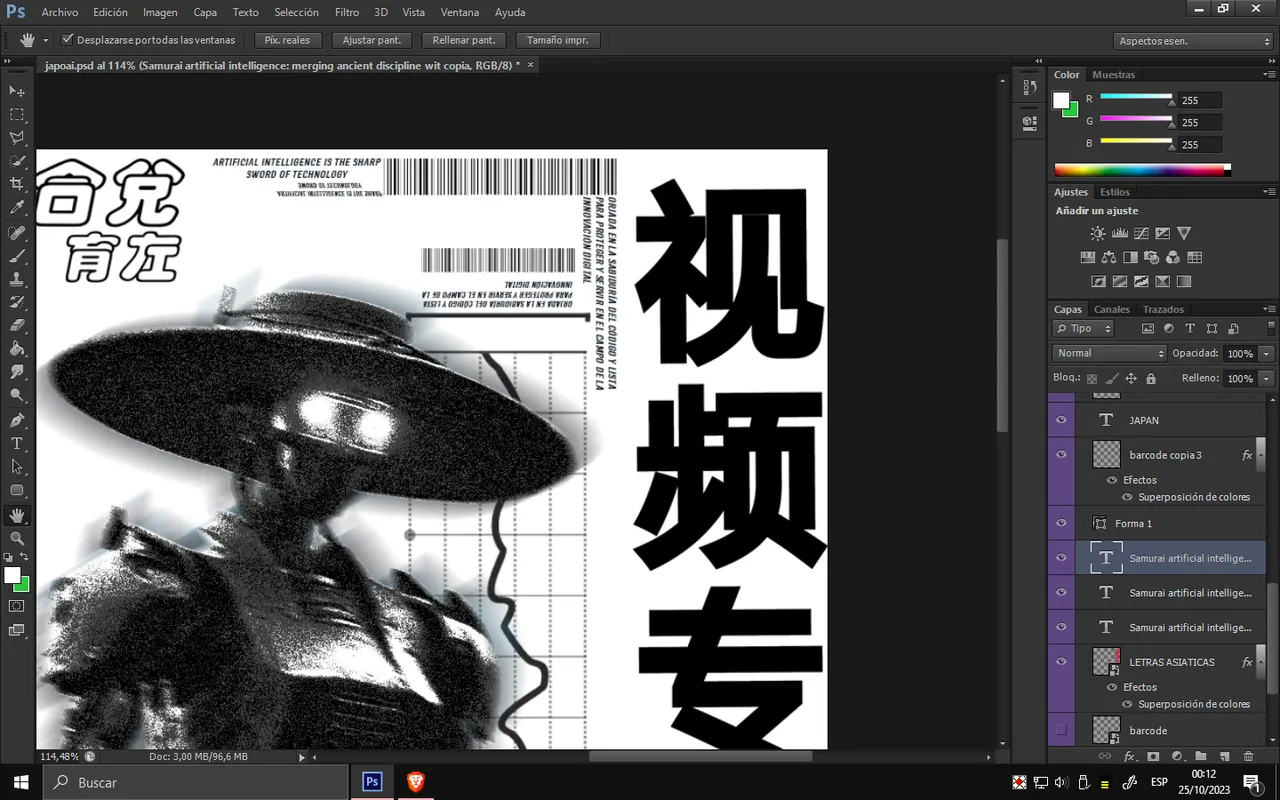Select the Zoom tool
The width and height of the screenshot is (1280, 800).
click(17, 538)
